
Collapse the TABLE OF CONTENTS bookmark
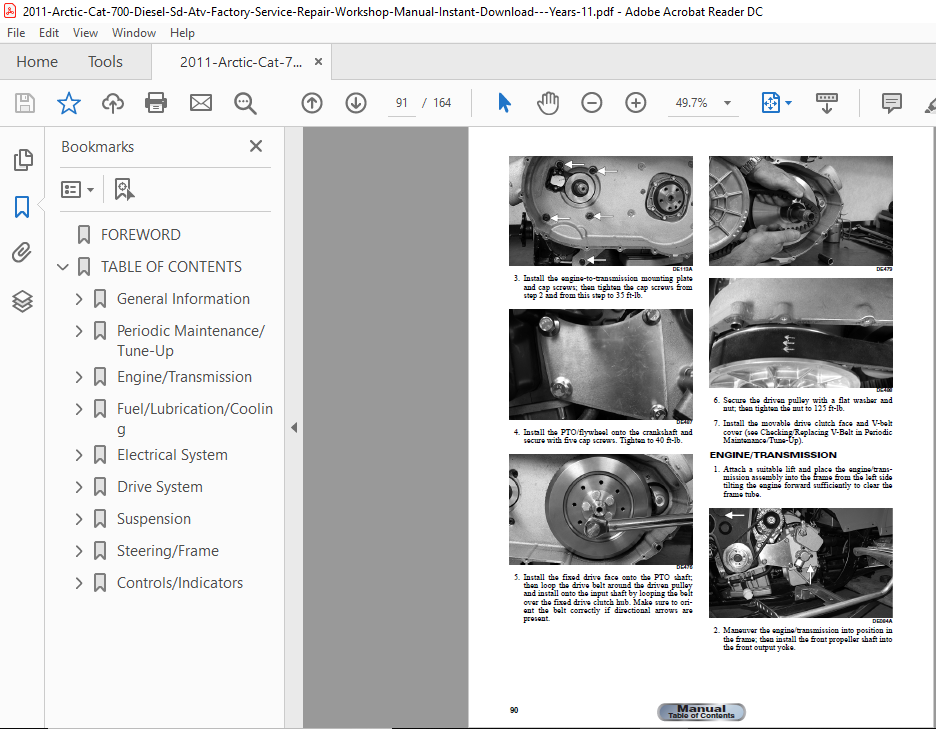click(x=63, y=267)
